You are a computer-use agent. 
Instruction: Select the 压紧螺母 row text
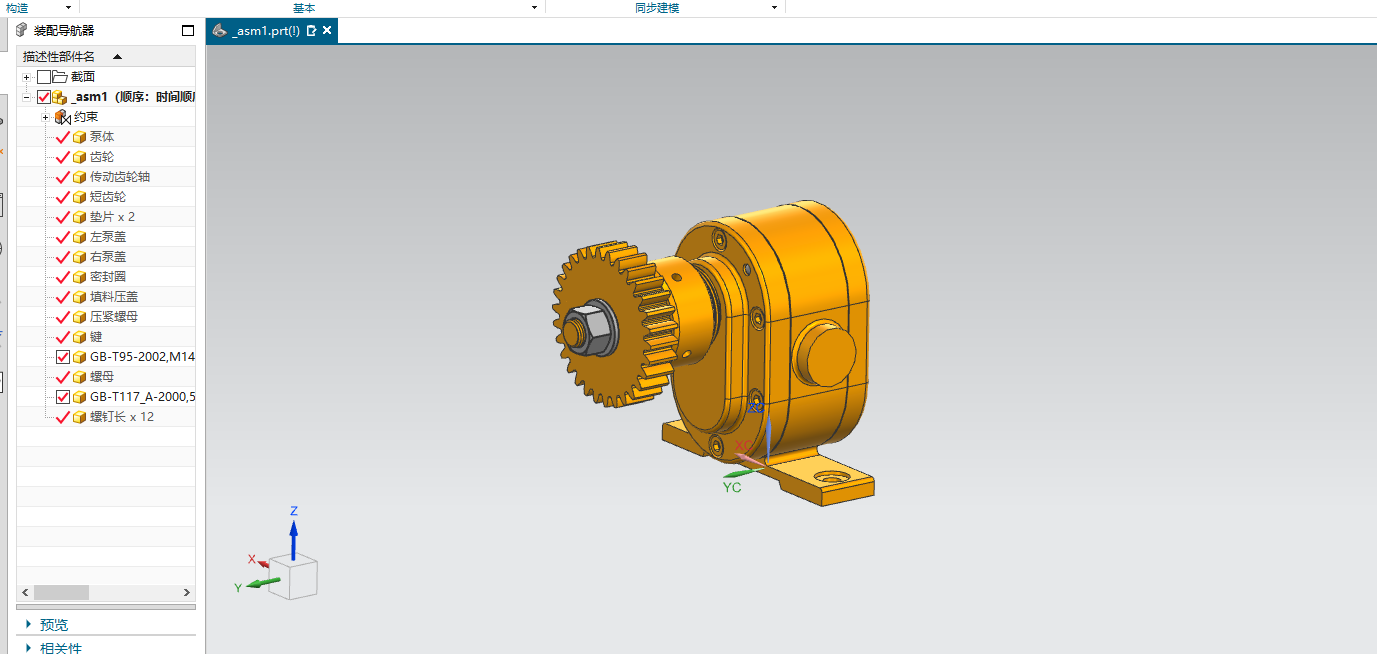click(114, 317)
